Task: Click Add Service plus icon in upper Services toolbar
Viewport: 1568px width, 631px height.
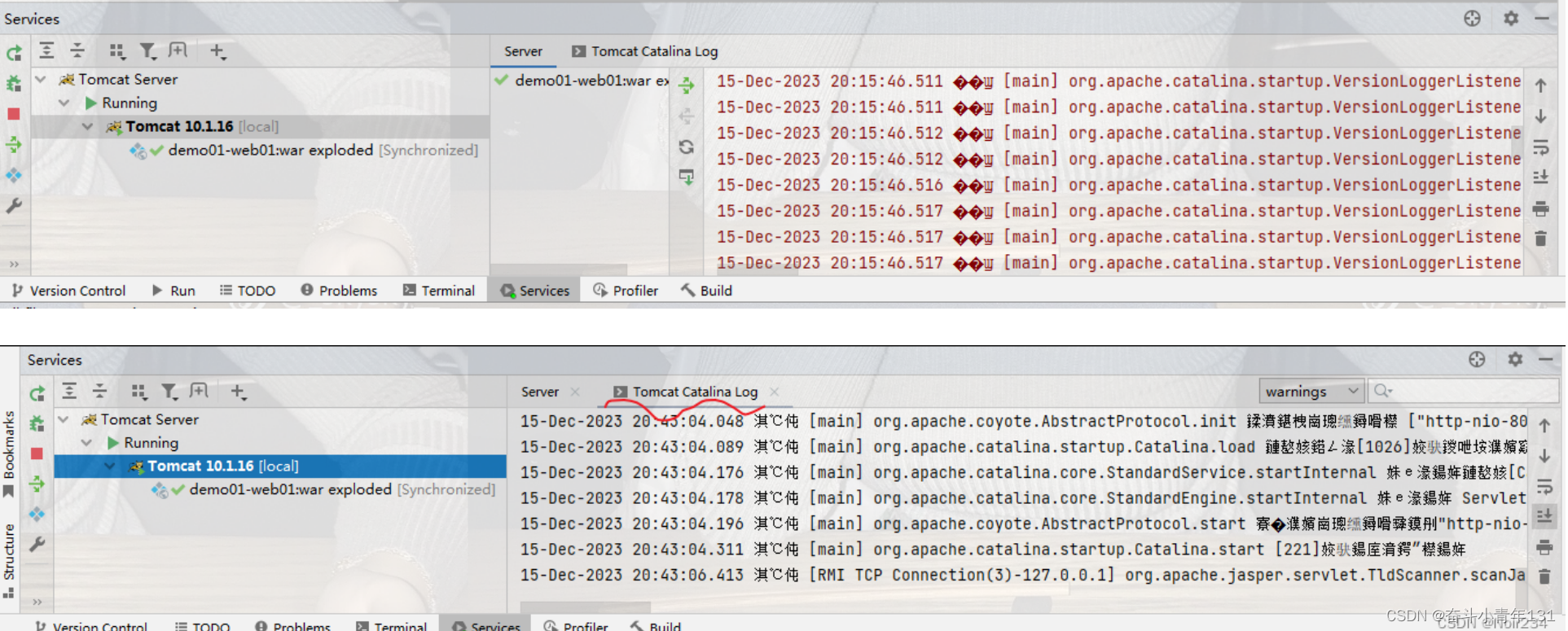Action: (x=217, y=51)
